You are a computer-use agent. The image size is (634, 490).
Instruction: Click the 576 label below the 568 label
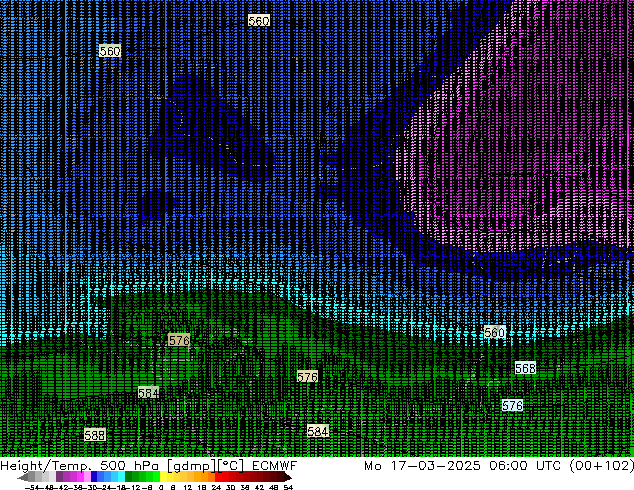(x=512, y=405)
